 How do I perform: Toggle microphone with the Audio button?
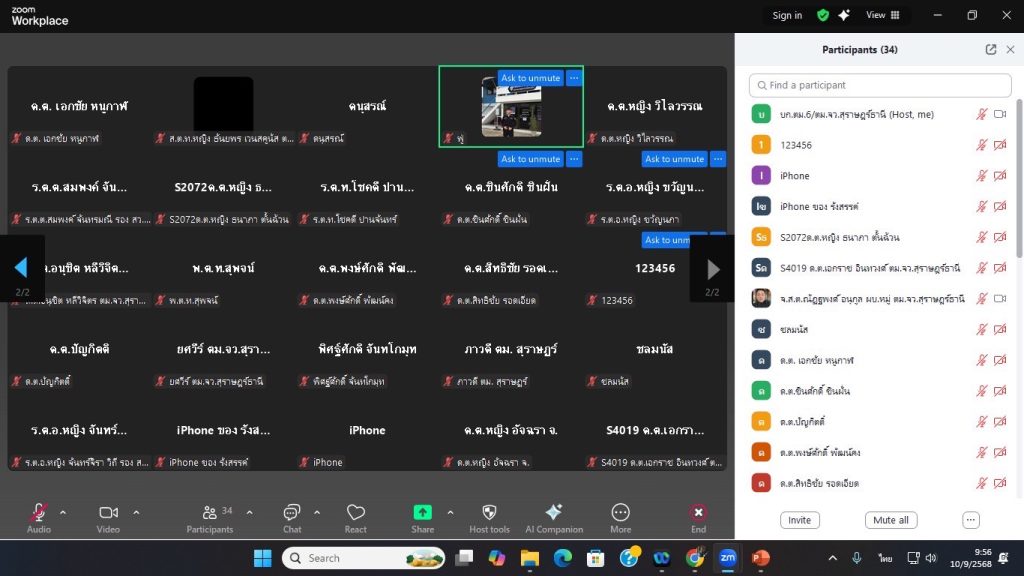[39, 512]
